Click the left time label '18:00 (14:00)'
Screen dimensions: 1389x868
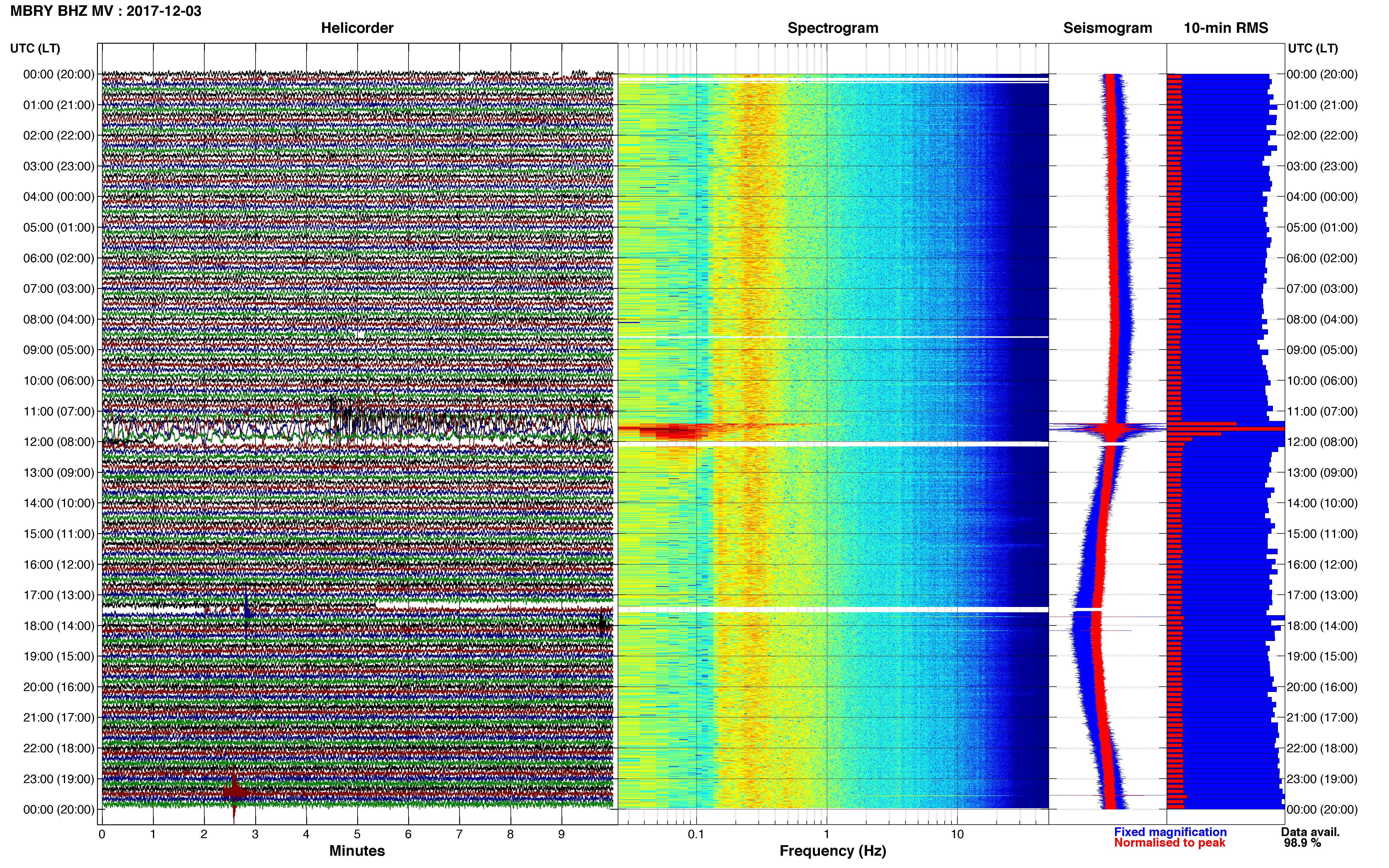tap(59, 626)
